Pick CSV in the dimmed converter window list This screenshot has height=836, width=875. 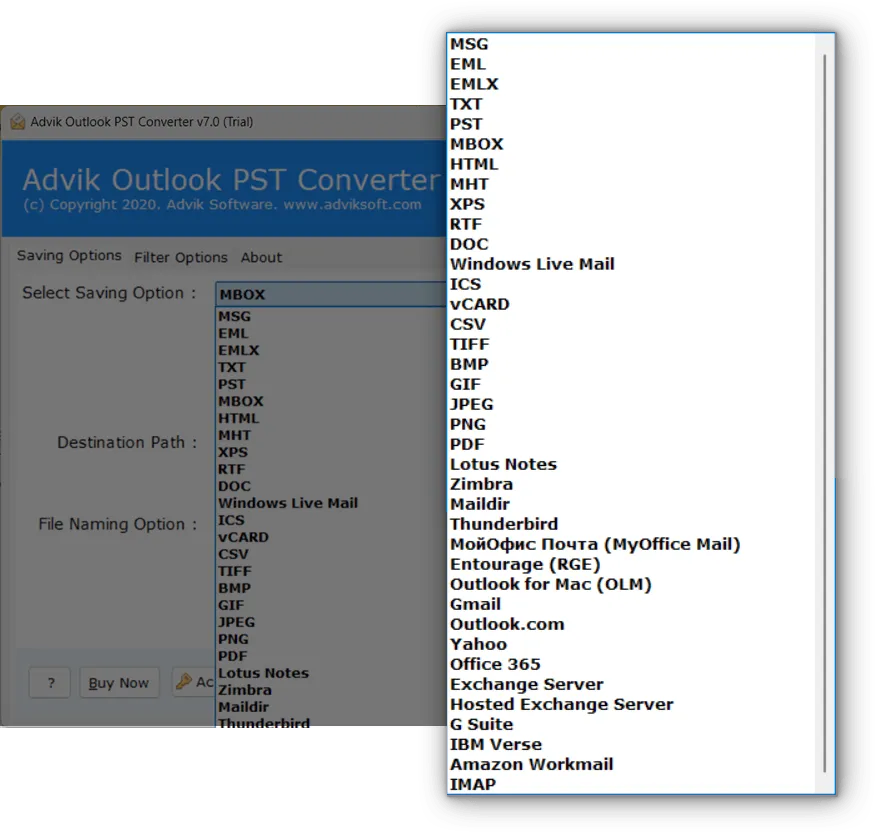233,555
